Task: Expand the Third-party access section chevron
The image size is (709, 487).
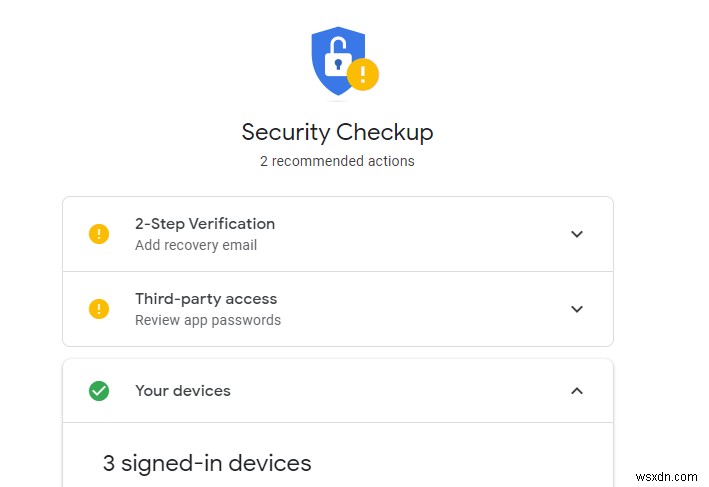Action: click(x=576, y=309)
